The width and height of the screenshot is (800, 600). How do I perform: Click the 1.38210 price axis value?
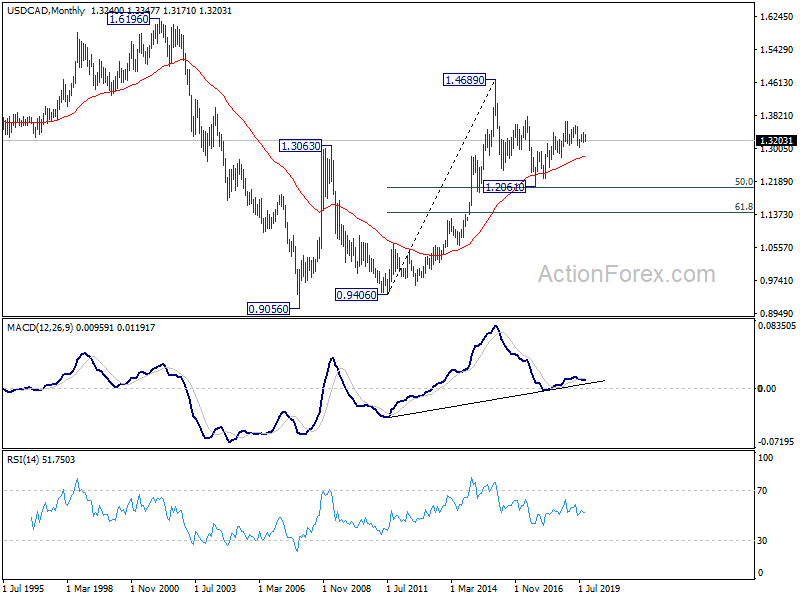click(x=777, y=116)
